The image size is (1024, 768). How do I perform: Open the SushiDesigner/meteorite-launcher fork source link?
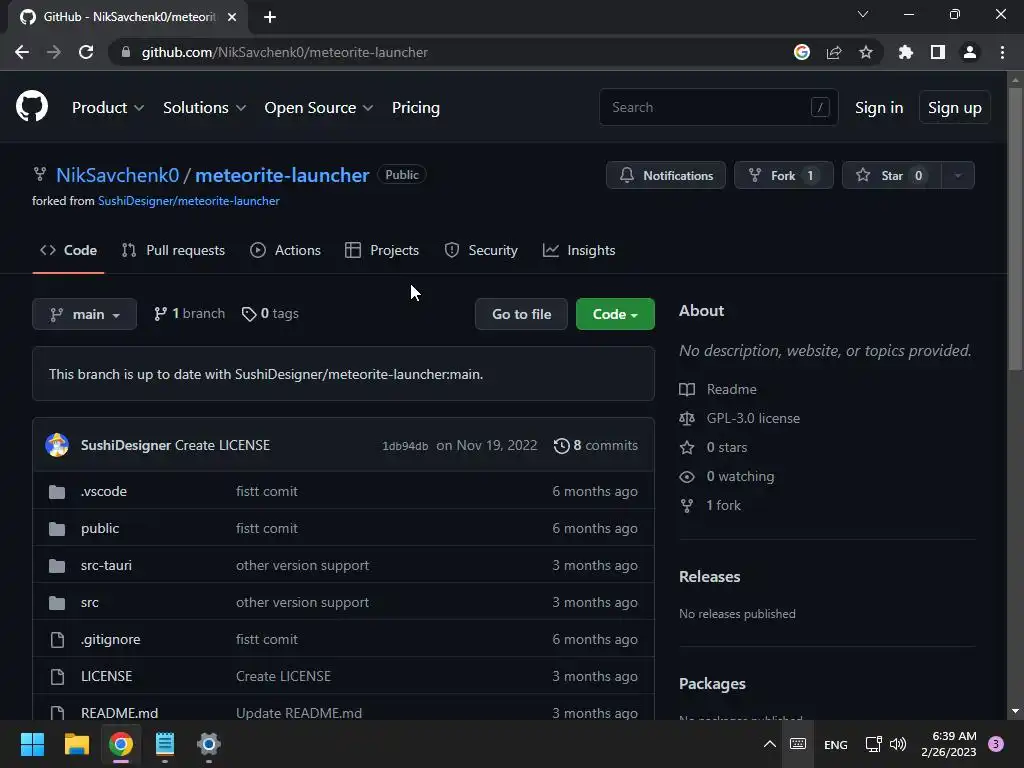click(189, 201)
